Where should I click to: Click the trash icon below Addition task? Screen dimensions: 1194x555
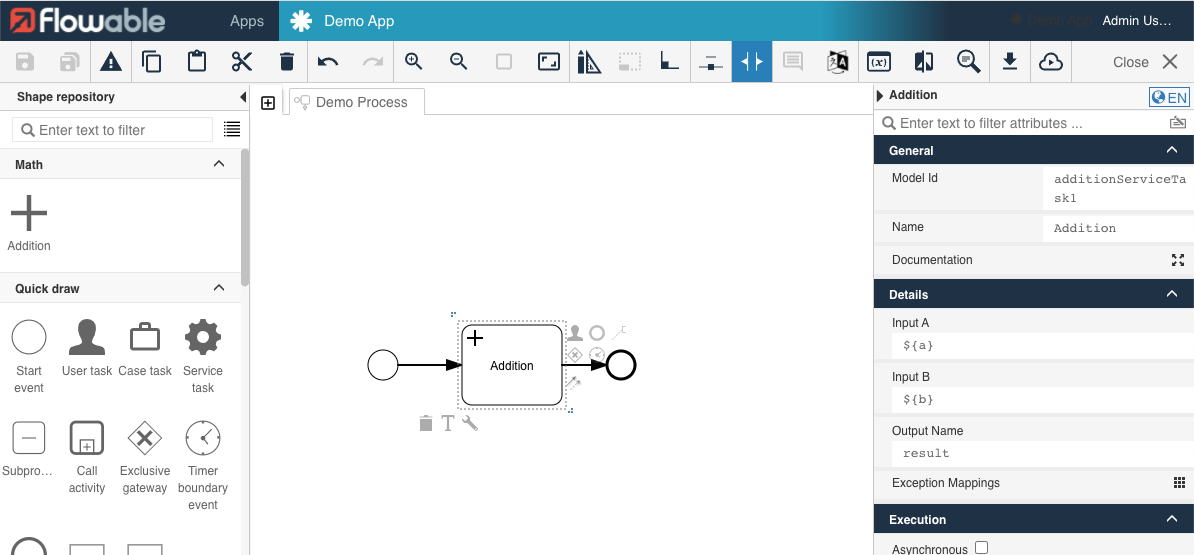coord(426,423)
